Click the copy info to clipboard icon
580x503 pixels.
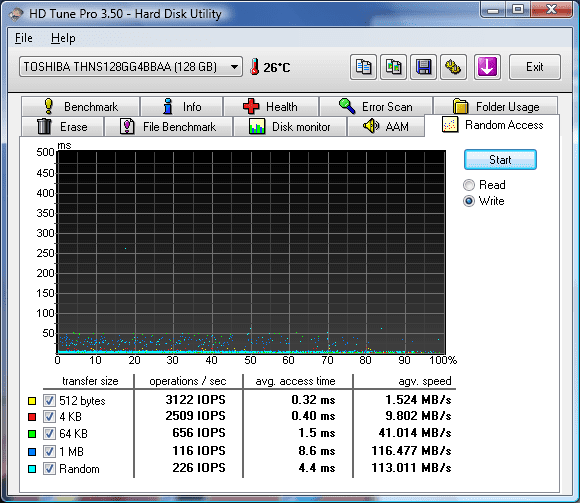[x=363, y=67]
